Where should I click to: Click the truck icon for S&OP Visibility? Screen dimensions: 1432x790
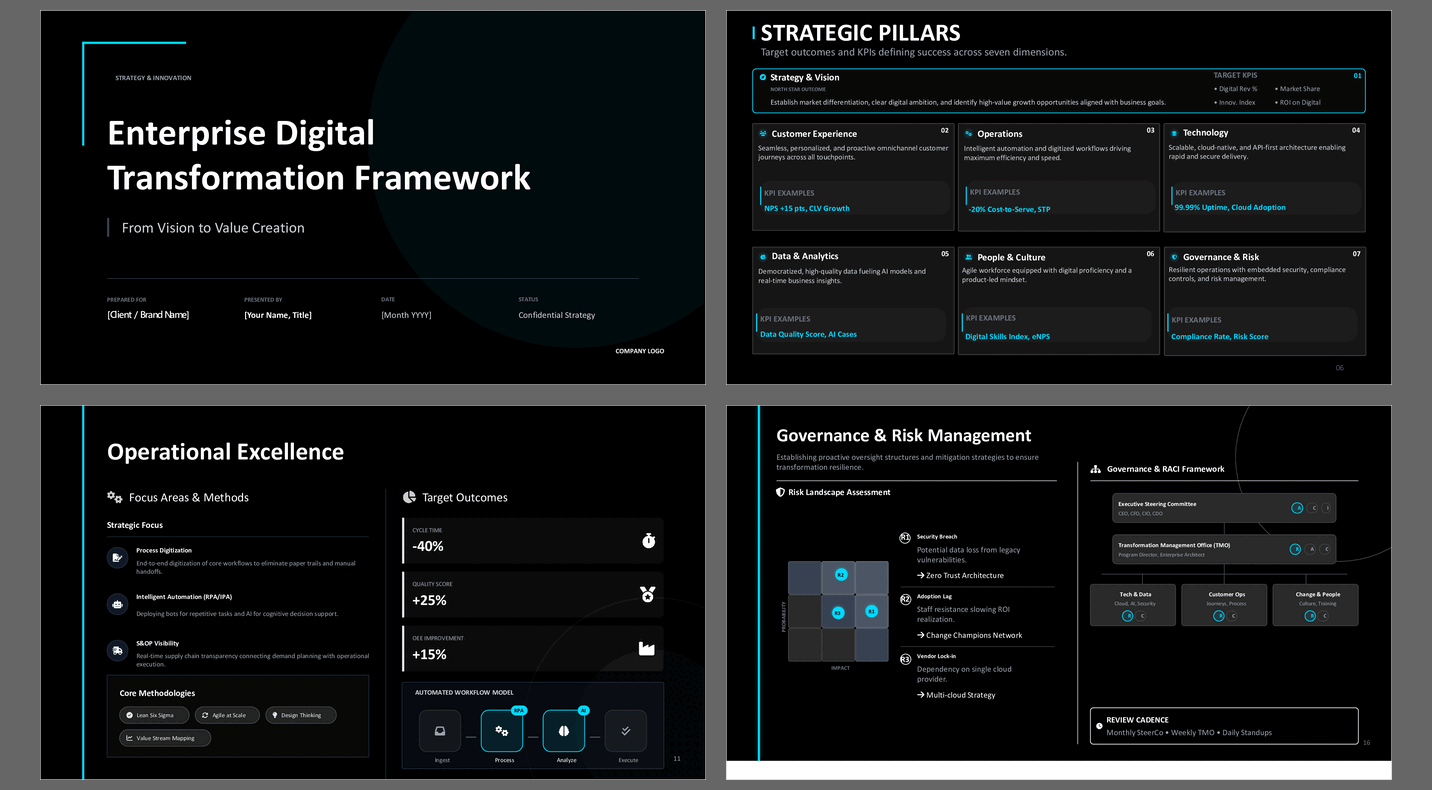pyautogui.click(x=118, y=651)
